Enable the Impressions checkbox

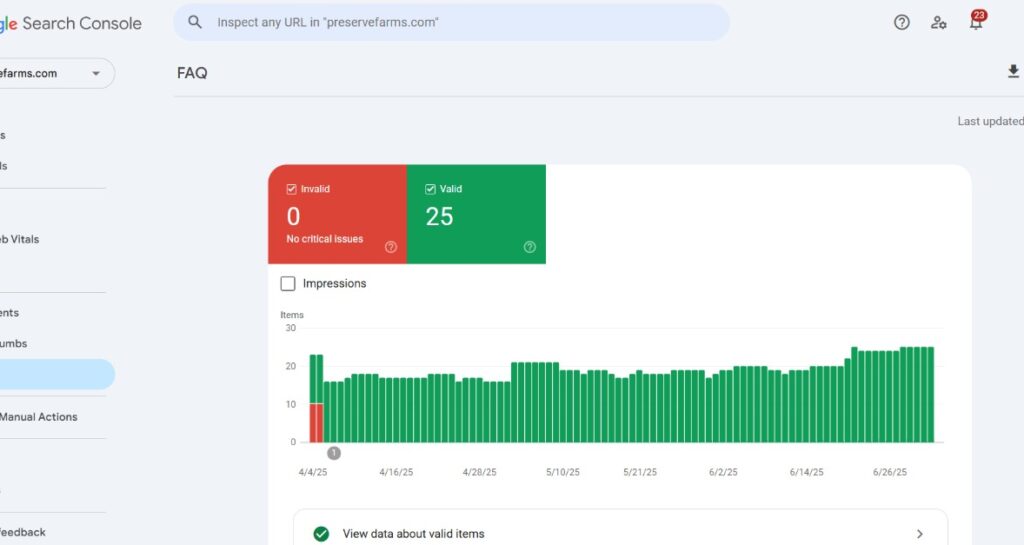[287, 283]
